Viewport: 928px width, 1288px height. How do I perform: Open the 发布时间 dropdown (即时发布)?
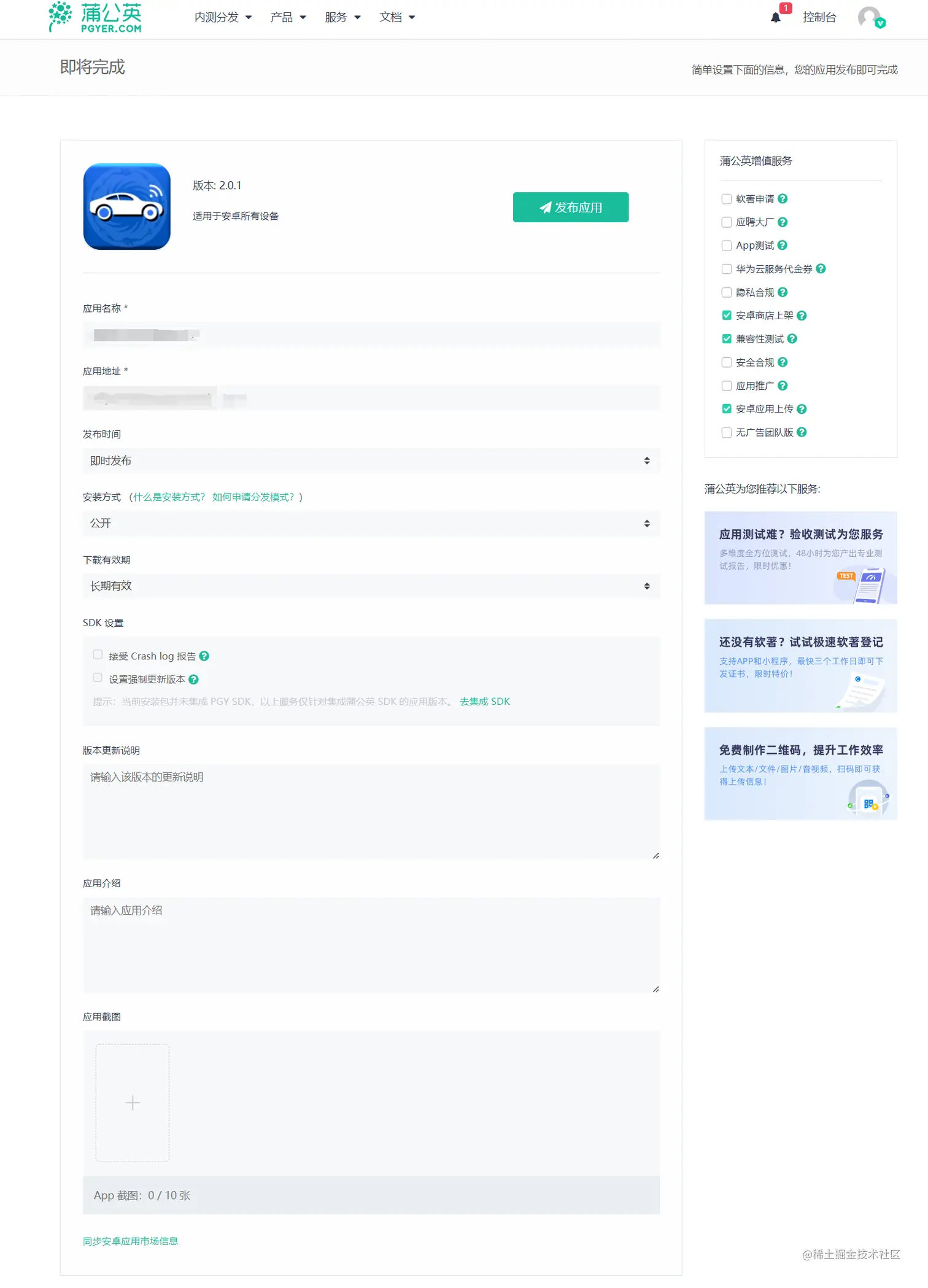pos(371,460)
